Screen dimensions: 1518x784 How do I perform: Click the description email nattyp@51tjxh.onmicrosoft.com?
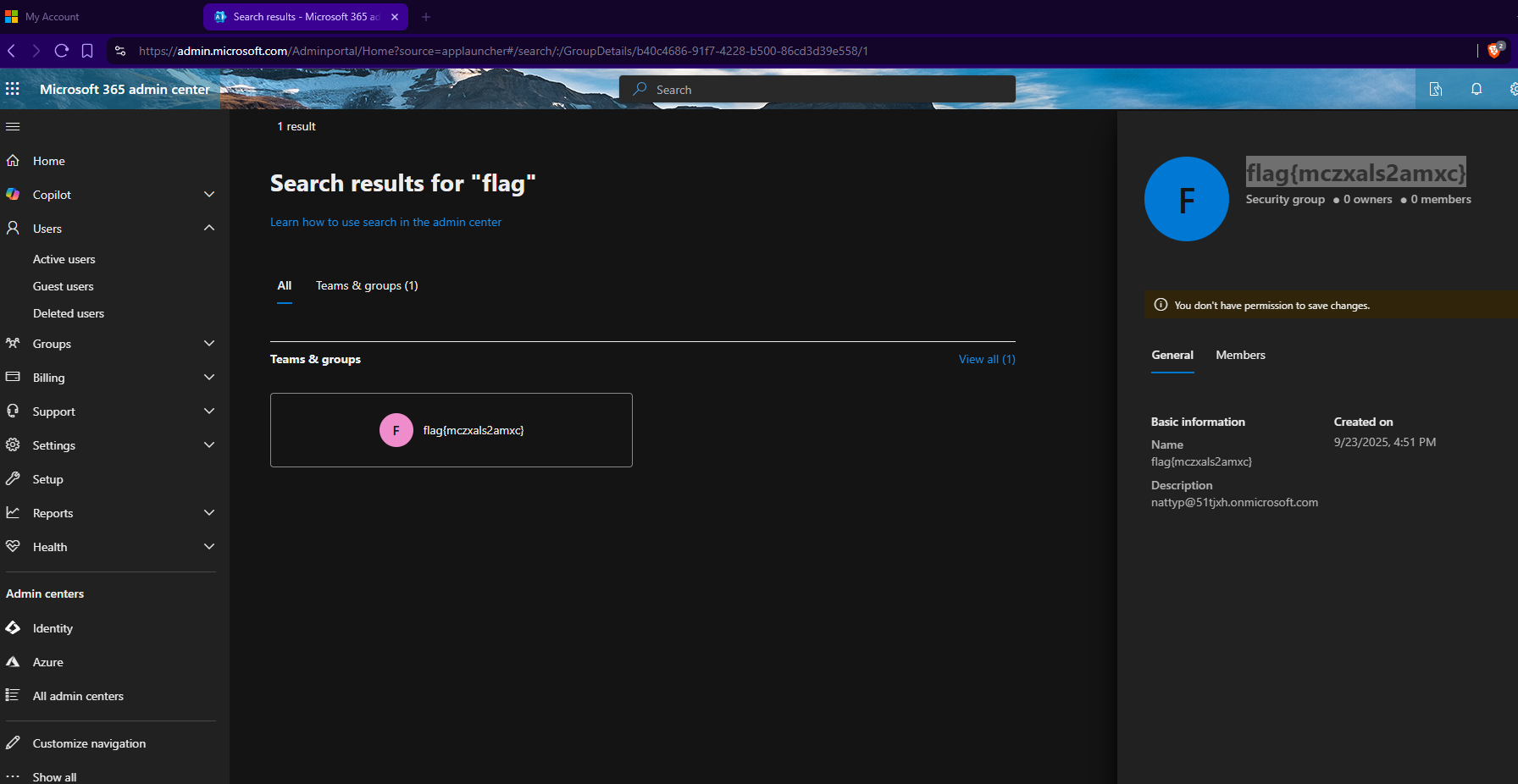point(1234,503)
